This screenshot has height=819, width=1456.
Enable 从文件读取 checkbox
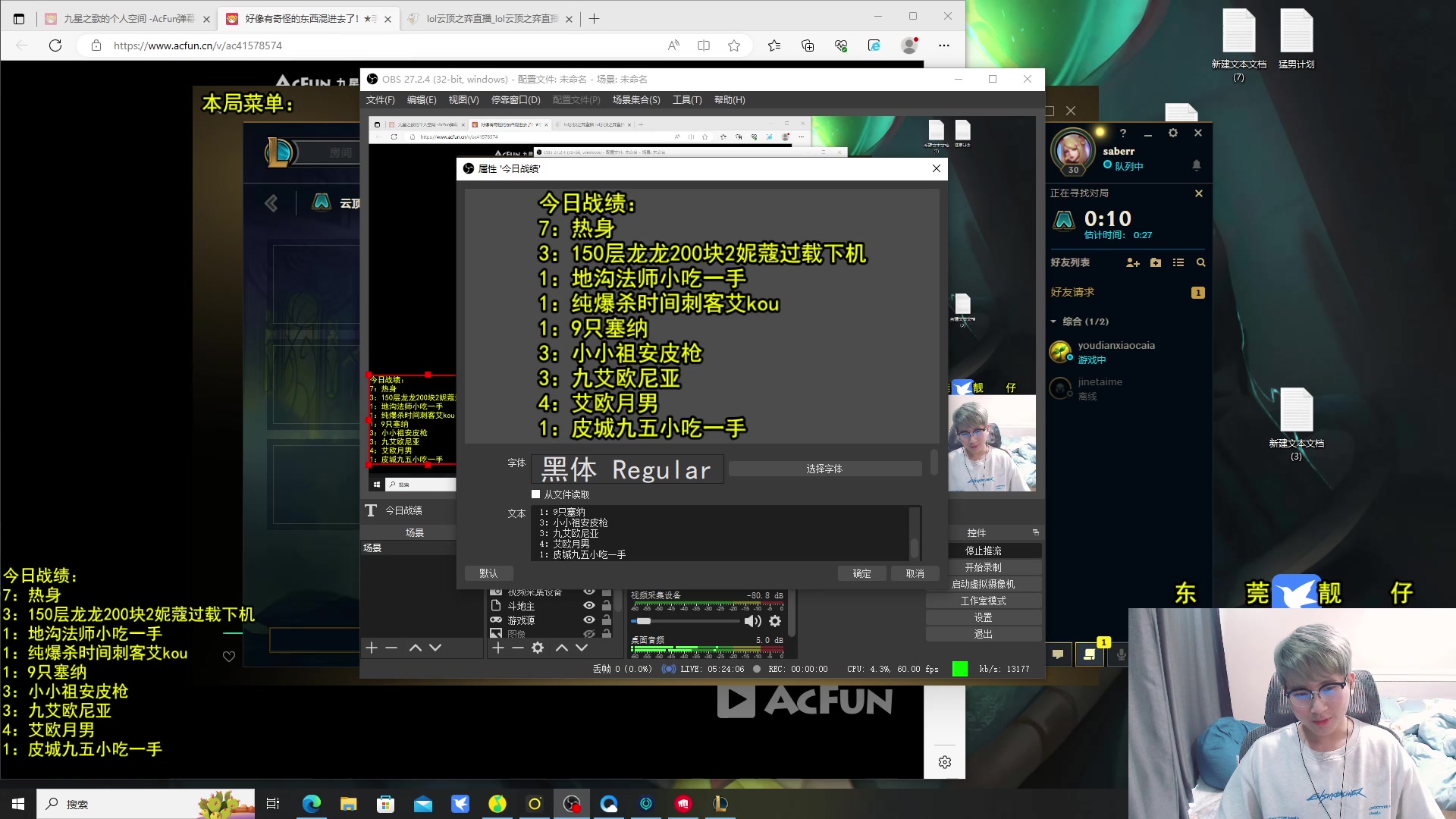pyautogui.click(x=536, y=494)
